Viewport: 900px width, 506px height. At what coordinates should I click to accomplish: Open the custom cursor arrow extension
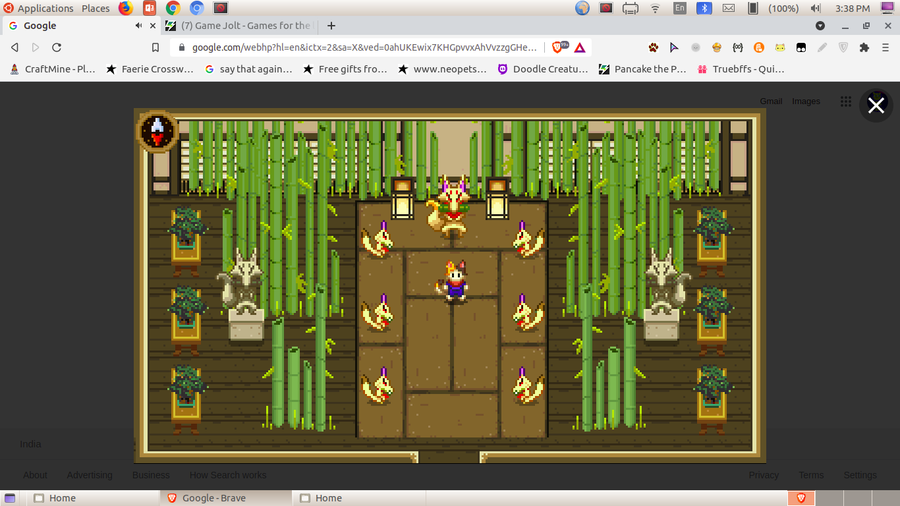(674, 48)
